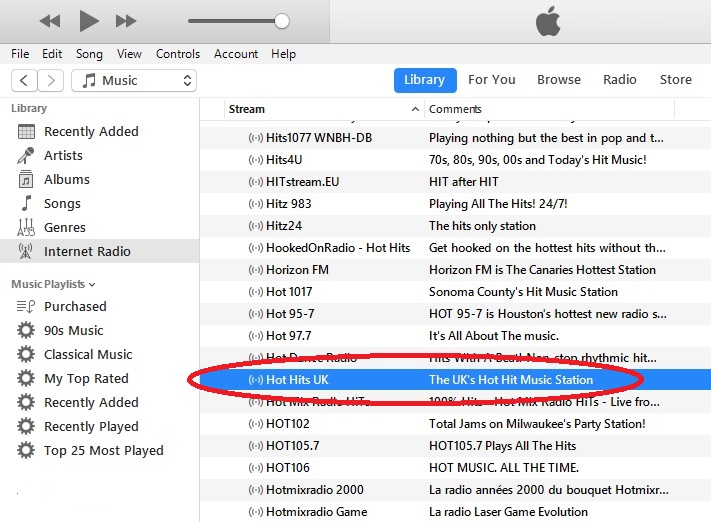The height and width of the screenshot is (522, 711).
Task: Click the 90s Music gear icon
Action: pyautogui.click(x=26, y=330)
